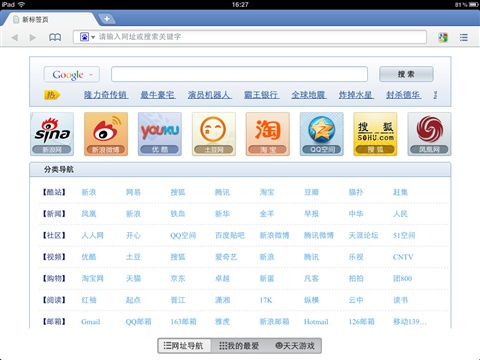
Task: Switch to the 天天游戏 tab
Action: coord(295,346)
